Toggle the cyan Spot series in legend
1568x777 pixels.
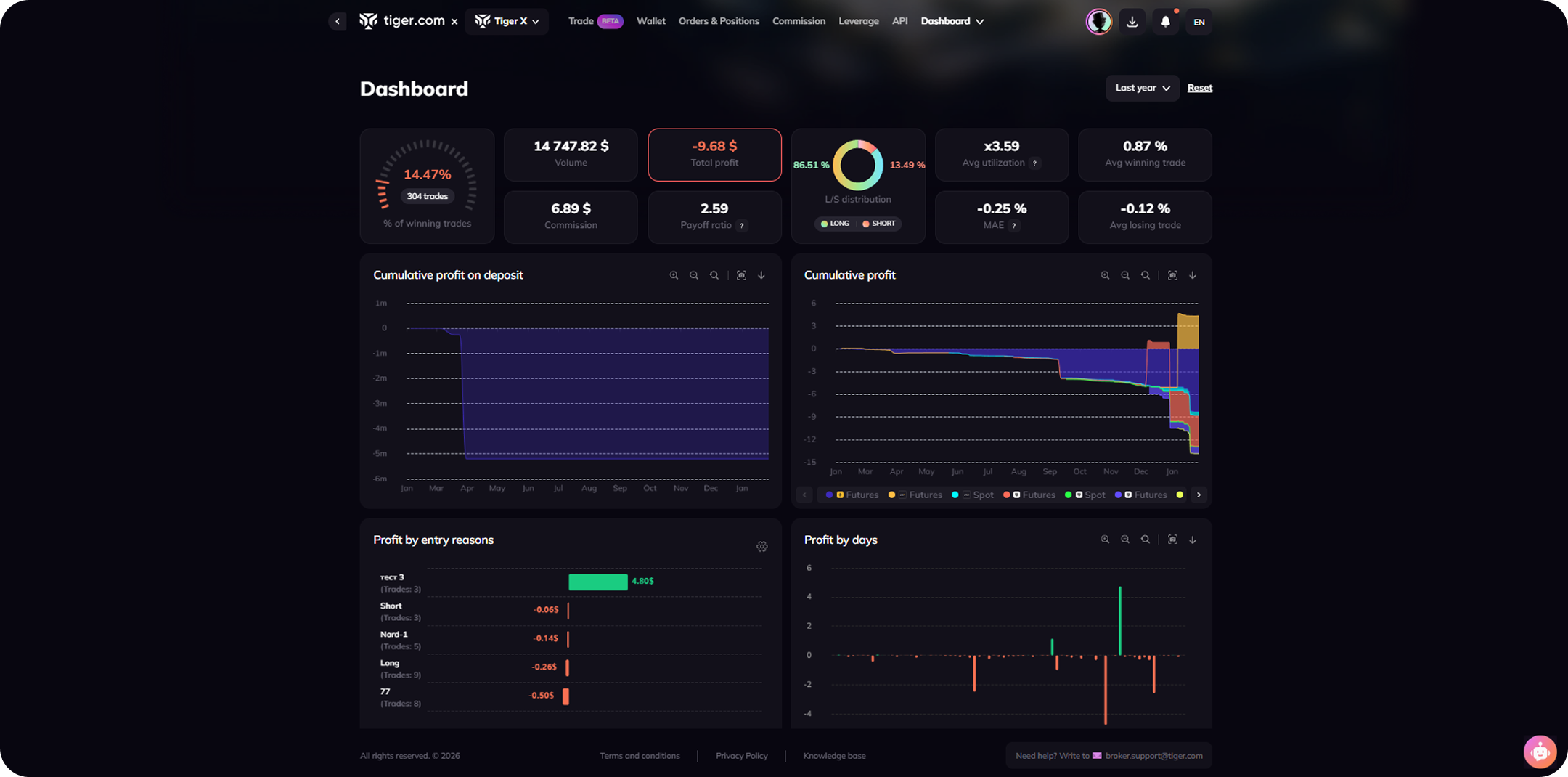tap(973, 495)
